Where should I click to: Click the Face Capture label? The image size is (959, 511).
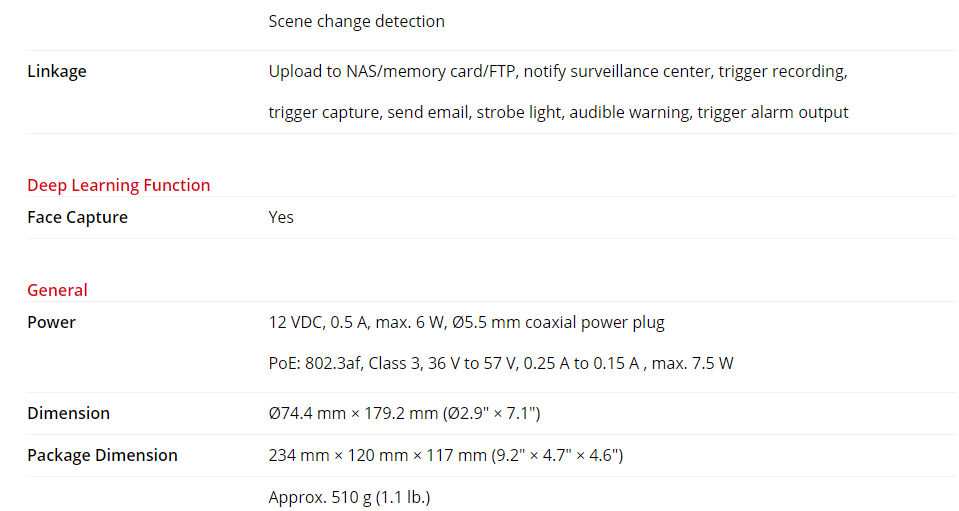78,217
